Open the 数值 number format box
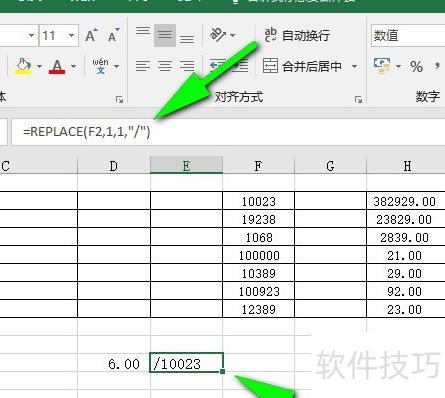Viewport: 445px width, 398px height. (x=408, y=35)
